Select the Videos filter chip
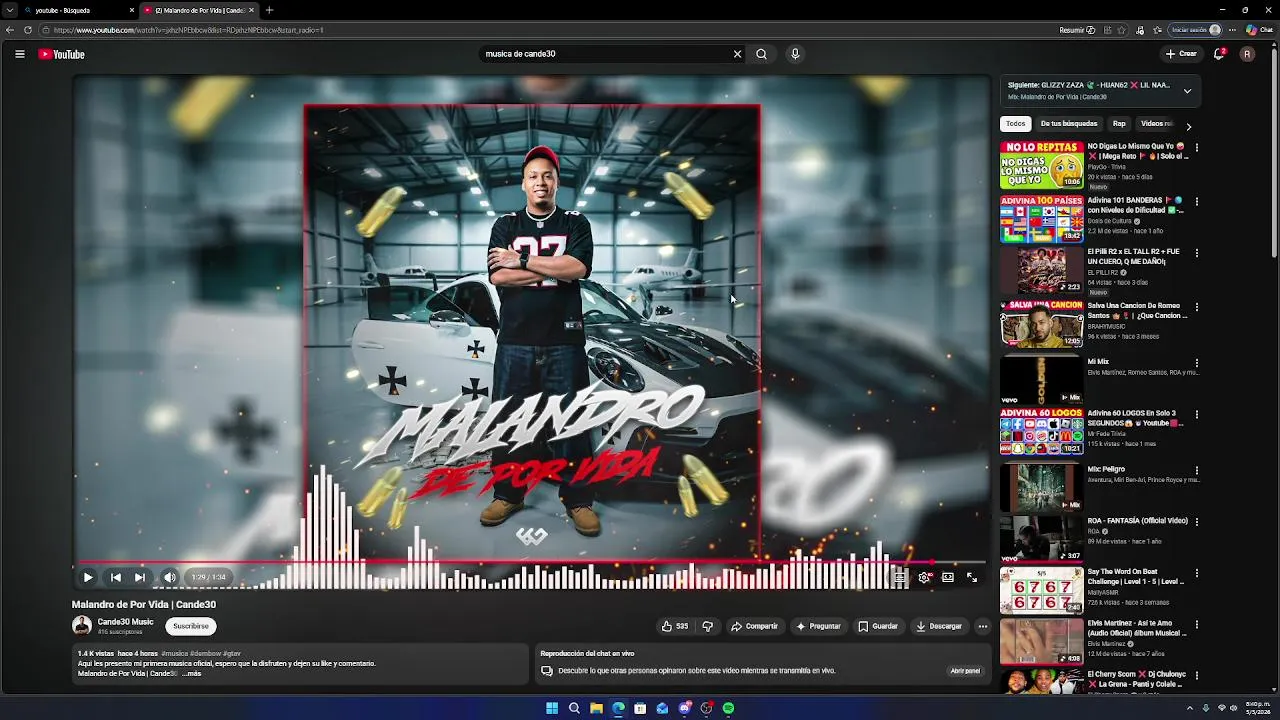1280x720 pixels. [x=1155, y=124]
